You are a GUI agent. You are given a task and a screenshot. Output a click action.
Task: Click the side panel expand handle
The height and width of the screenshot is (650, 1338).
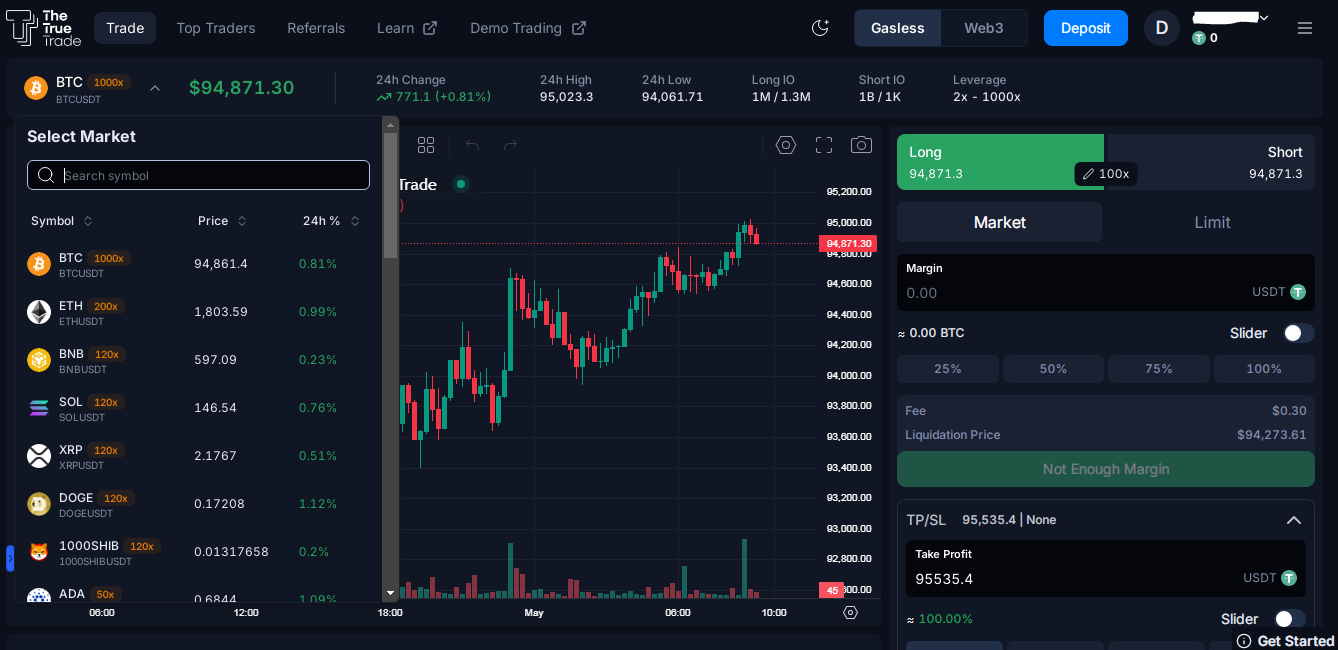pyautogui.click(x=10, y=558)
